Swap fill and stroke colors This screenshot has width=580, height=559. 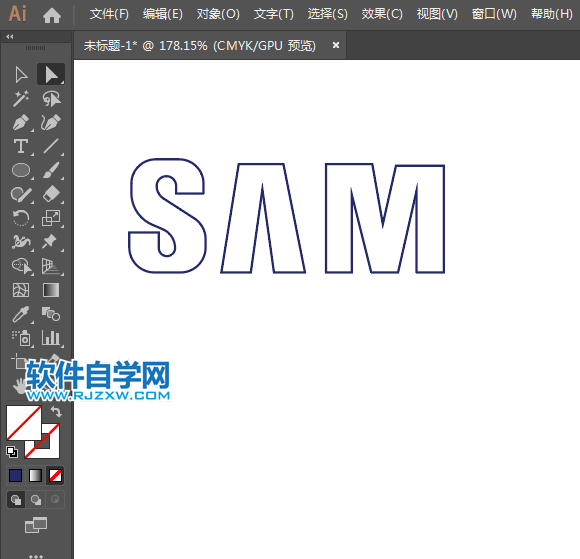pyautogui.click(x=56, y=411)
